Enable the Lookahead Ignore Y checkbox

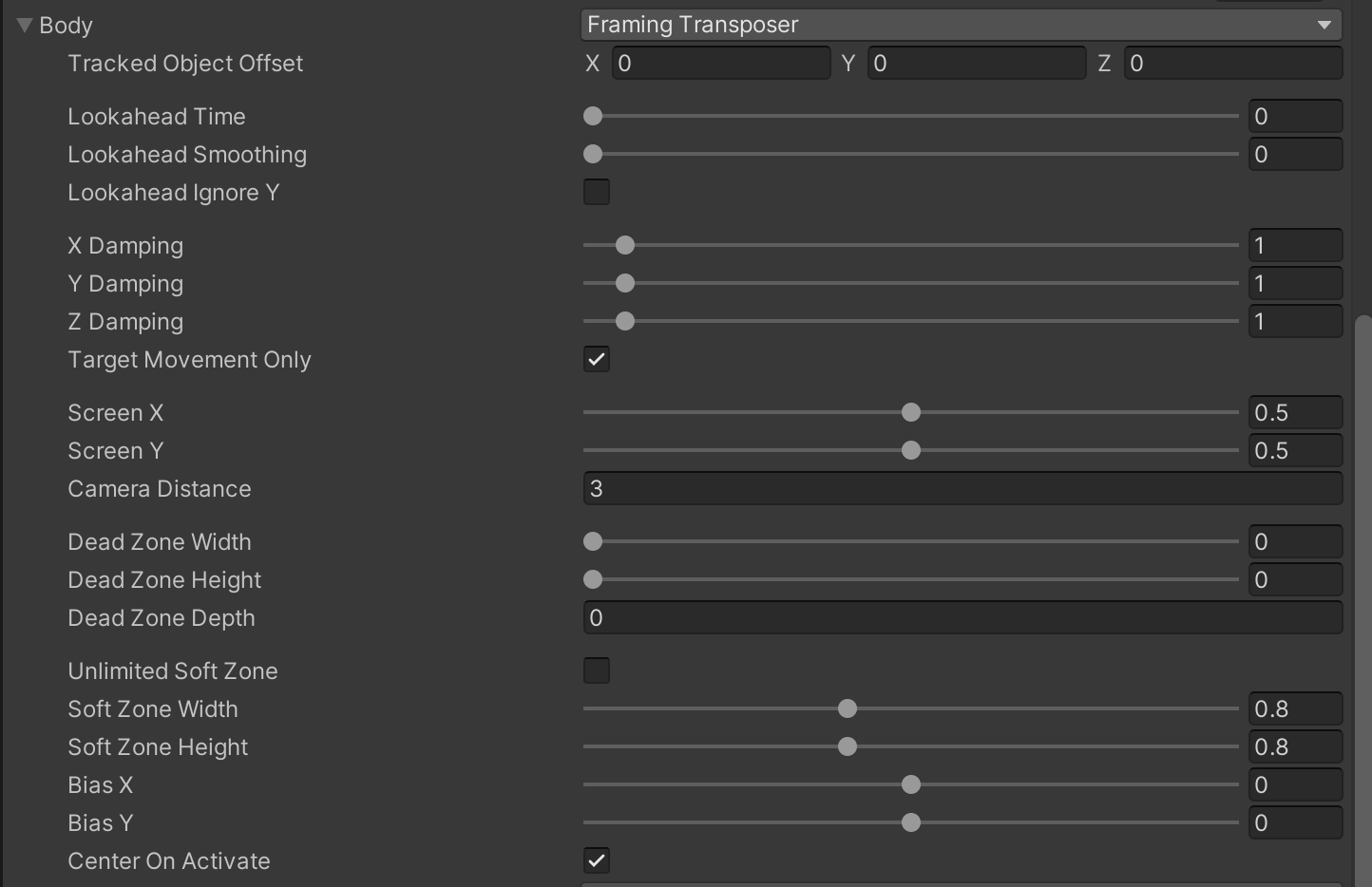597,192
